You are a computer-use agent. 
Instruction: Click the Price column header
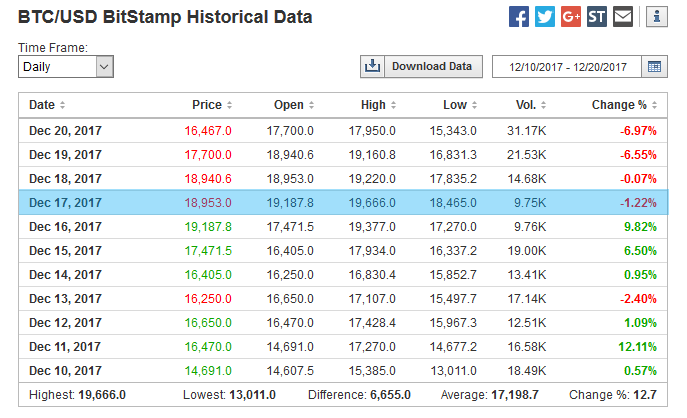click(x=207, y=105)
